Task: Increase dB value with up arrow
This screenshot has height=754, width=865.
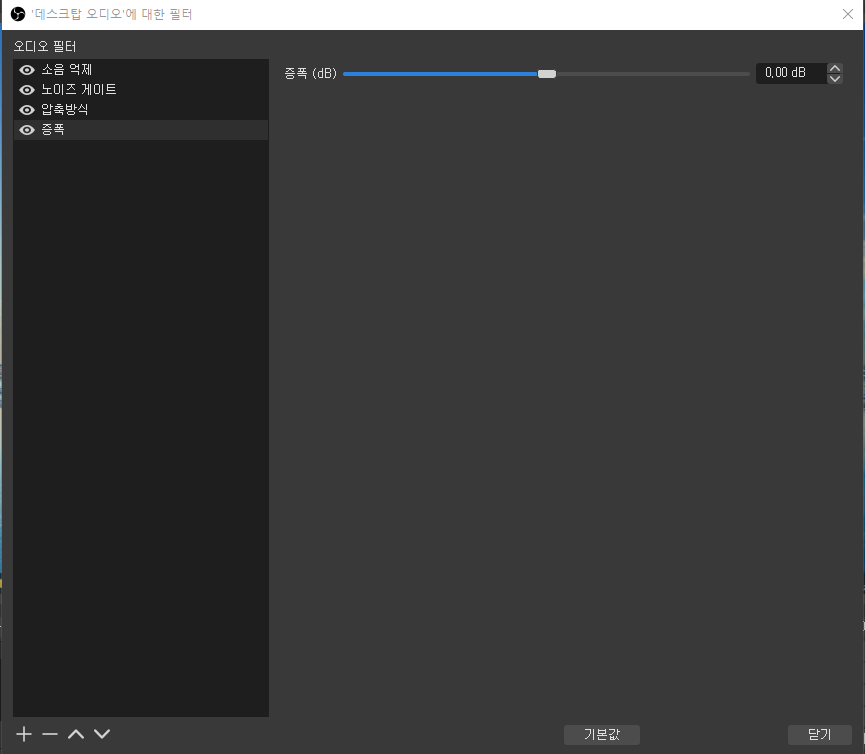Action: (x=835, y=68)
